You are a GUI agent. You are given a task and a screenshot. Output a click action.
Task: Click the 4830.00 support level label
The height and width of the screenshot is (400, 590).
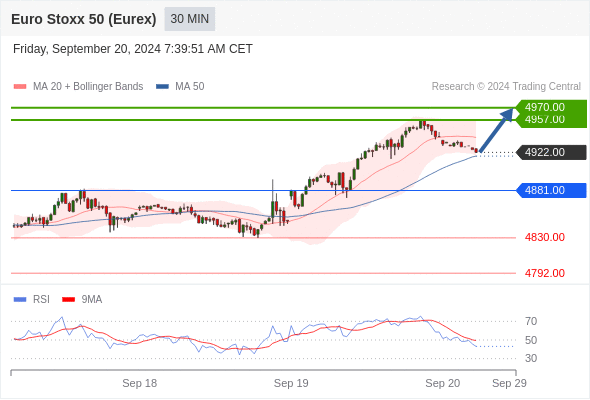[x=545, y=237]
